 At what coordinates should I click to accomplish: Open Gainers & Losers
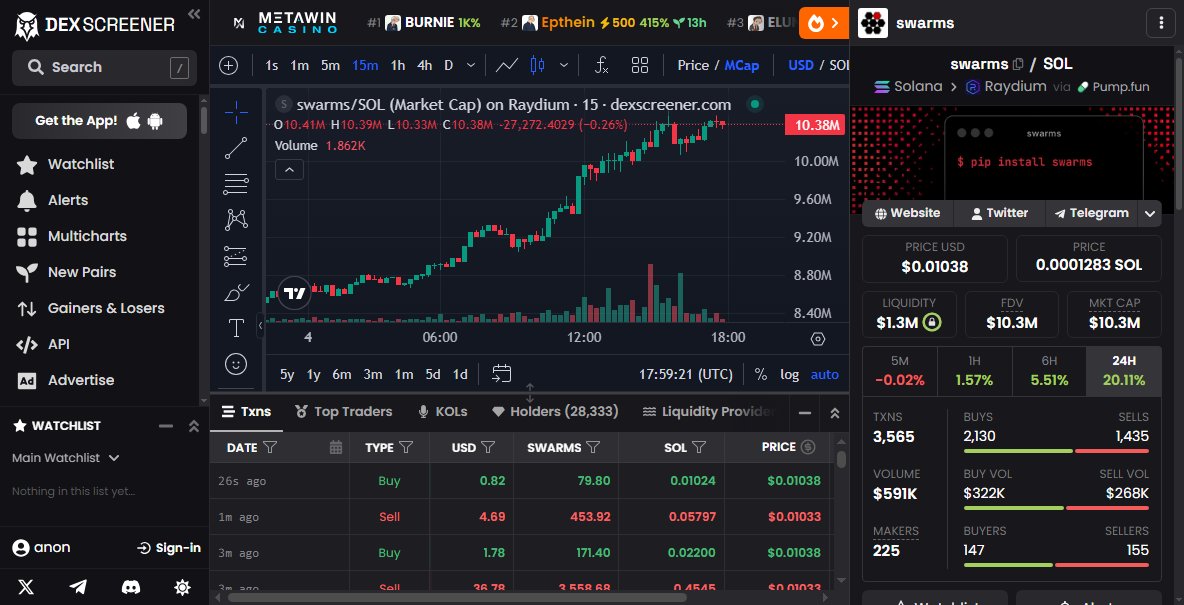point(106,308)
